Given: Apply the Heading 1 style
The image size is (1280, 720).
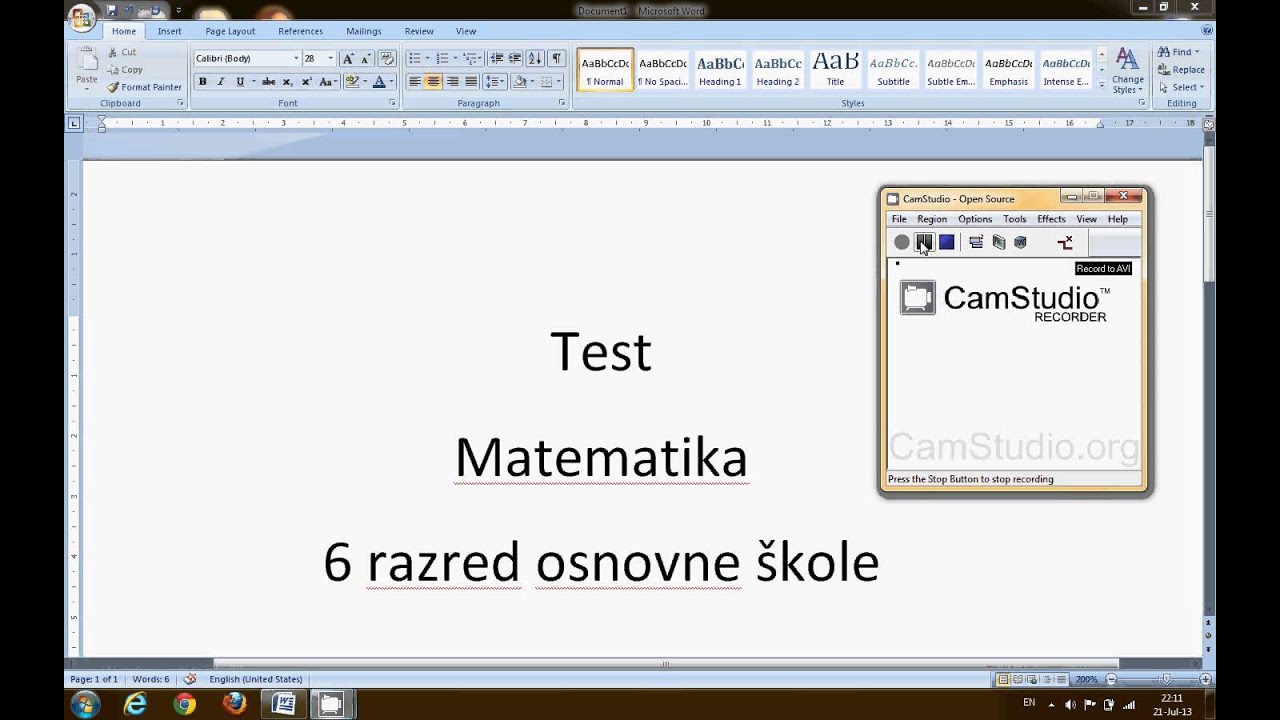Looking at the screenshot, I should pos(720,70).
